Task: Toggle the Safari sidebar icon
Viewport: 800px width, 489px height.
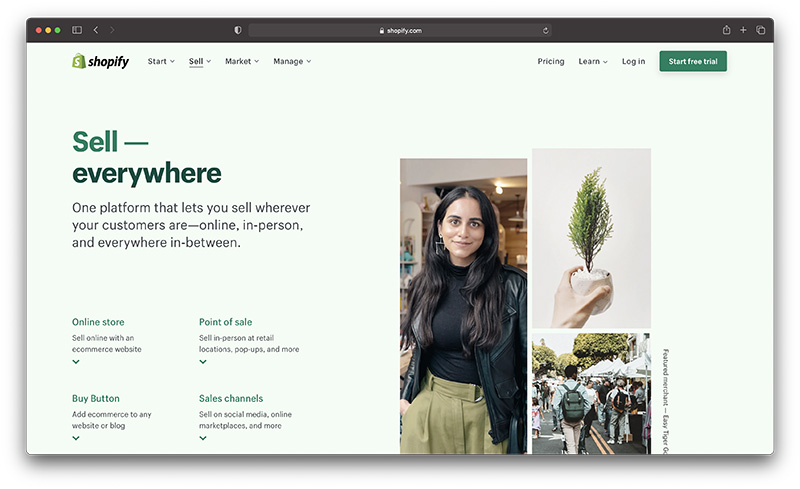Action: click(x=77, y=30)
